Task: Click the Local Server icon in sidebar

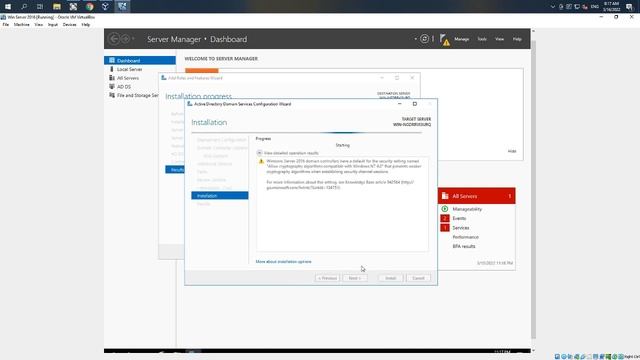Action: [111, 69]
